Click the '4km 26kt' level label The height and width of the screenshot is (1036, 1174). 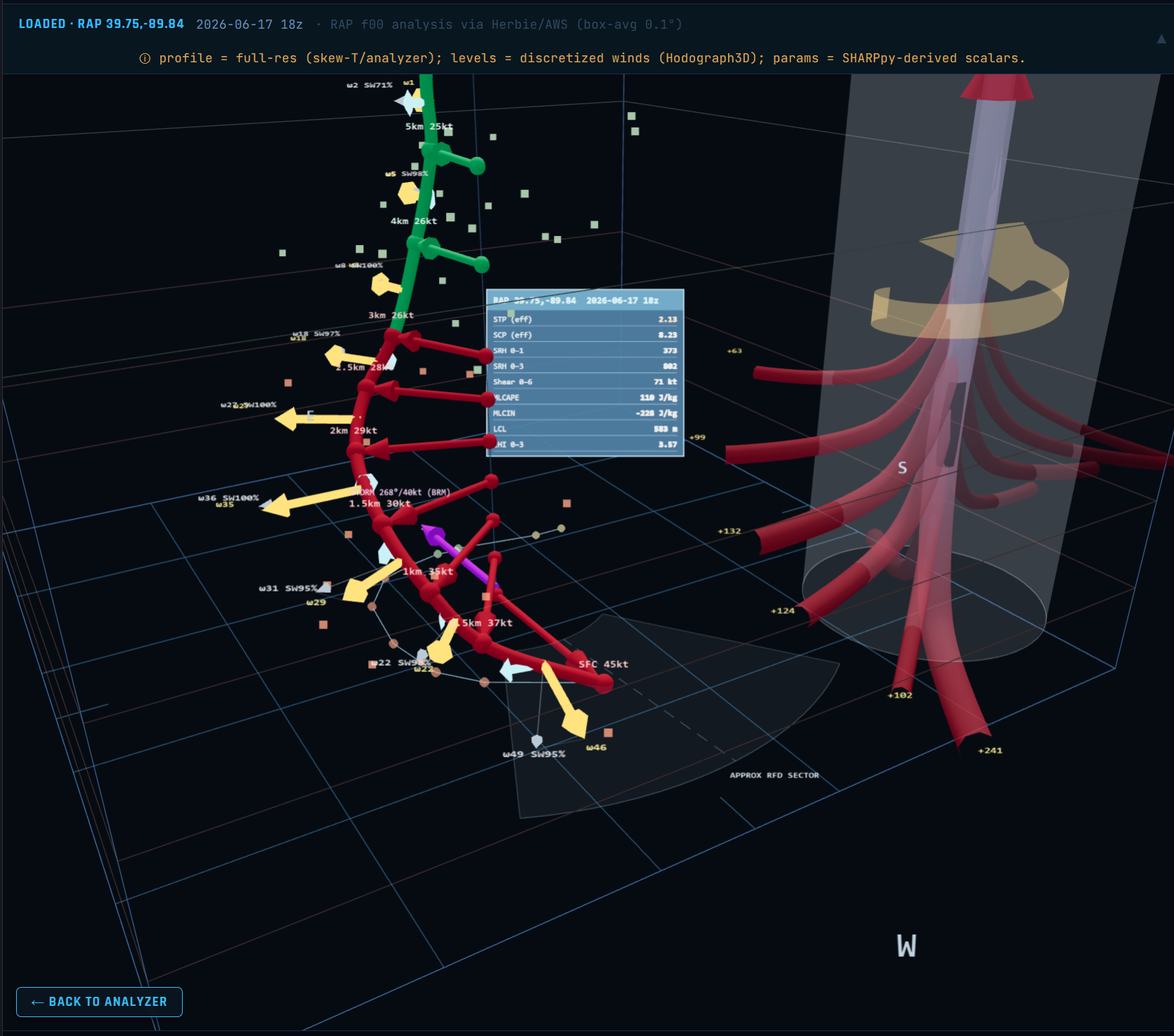point(413,221)
